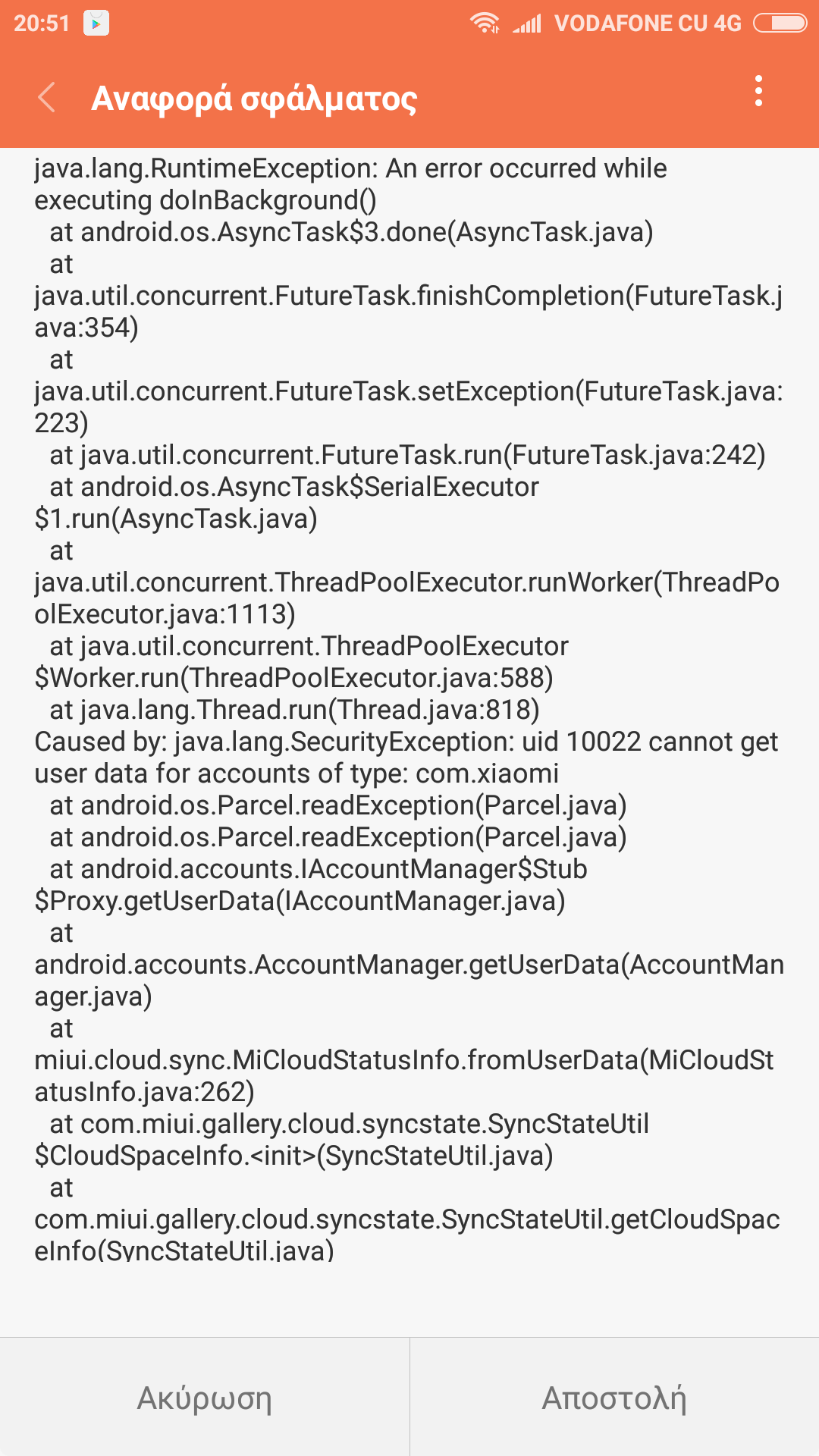Open the three-dot overflow menu
The height and width of the screenshot is (1456, 819).
pyautogui.click(x=758, y=91)
